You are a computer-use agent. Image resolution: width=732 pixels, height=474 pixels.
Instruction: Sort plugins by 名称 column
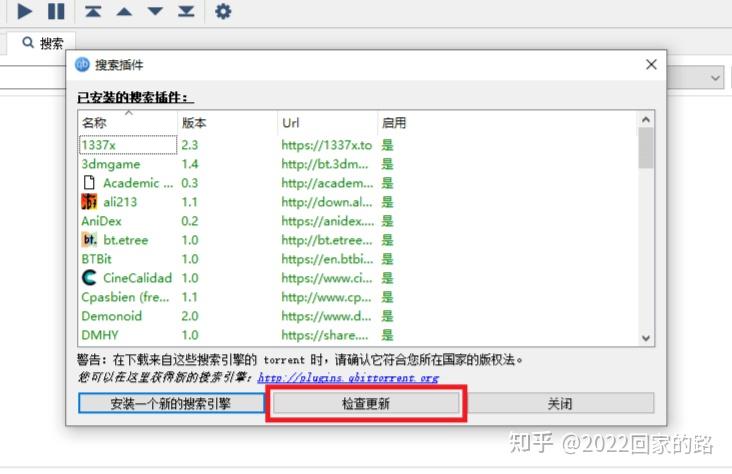pyautogui.click(x=127, y=123)
